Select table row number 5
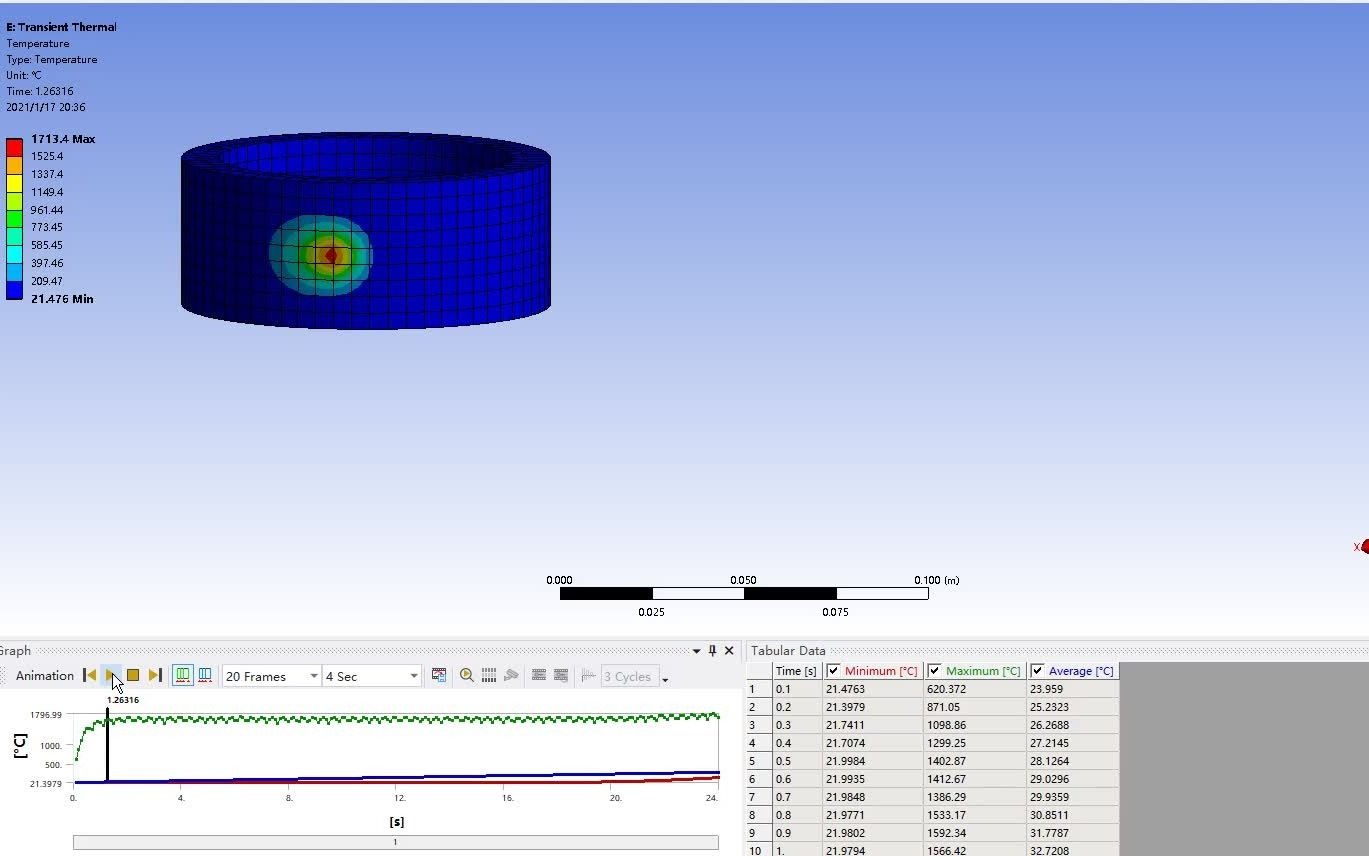1369x856 pixels. click(x=759, y=761)
